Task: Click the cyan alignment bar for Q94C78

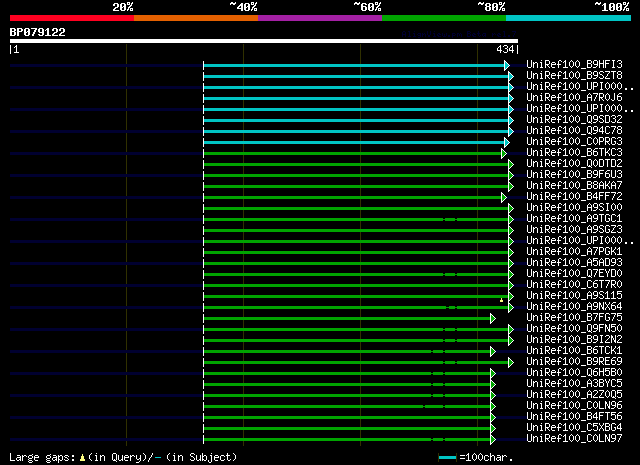Action: click(x=356, y=131)
